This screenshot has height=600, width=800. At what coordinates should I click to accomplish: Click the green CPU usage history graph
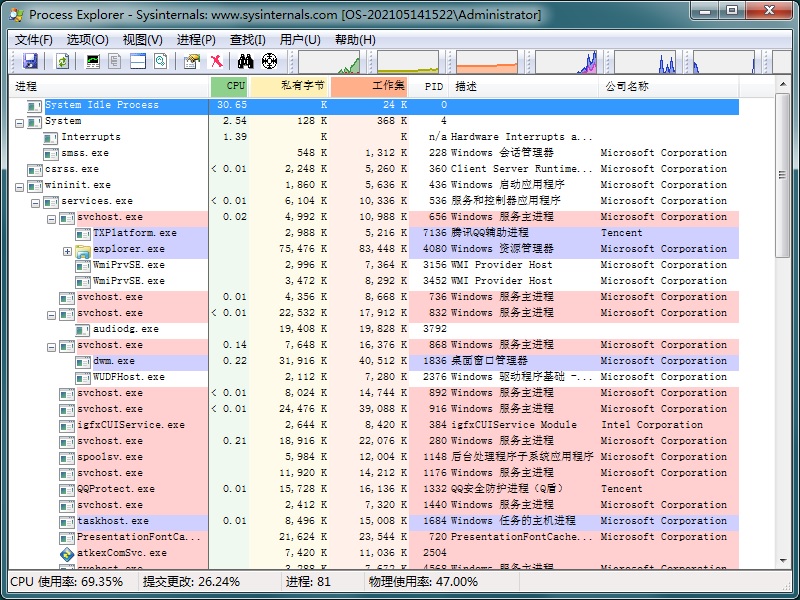coord(329,62)
